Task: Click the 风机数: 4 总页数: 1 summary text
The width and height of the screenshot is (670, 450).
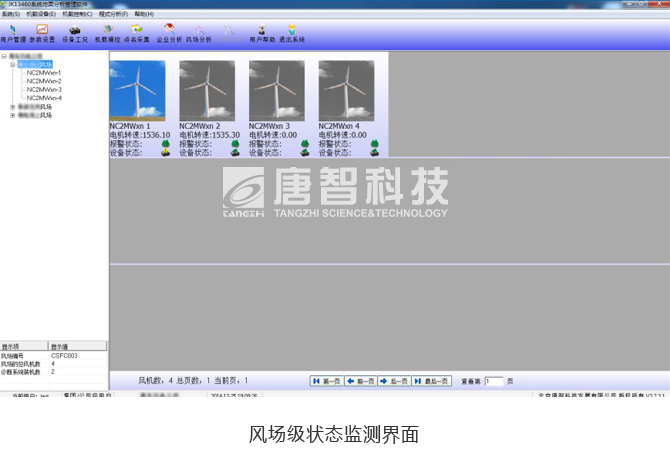Action: click(x=174, y=380)
